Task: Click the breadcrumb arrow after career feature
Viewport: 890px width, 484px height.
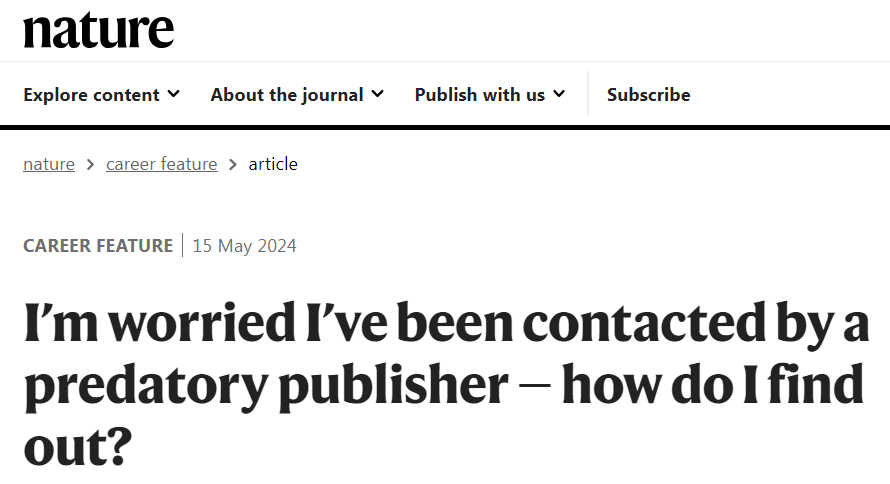Action: (233, 165)
